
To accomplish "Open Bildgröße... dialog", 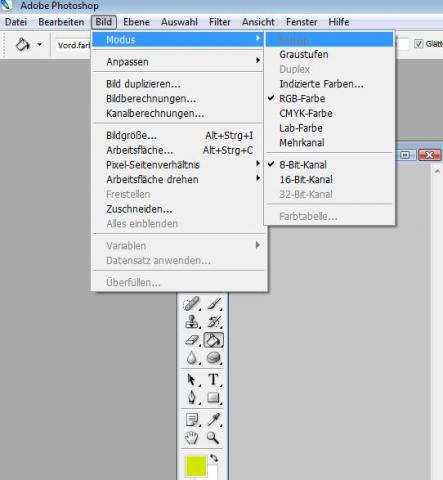I will tap(178, 135).
